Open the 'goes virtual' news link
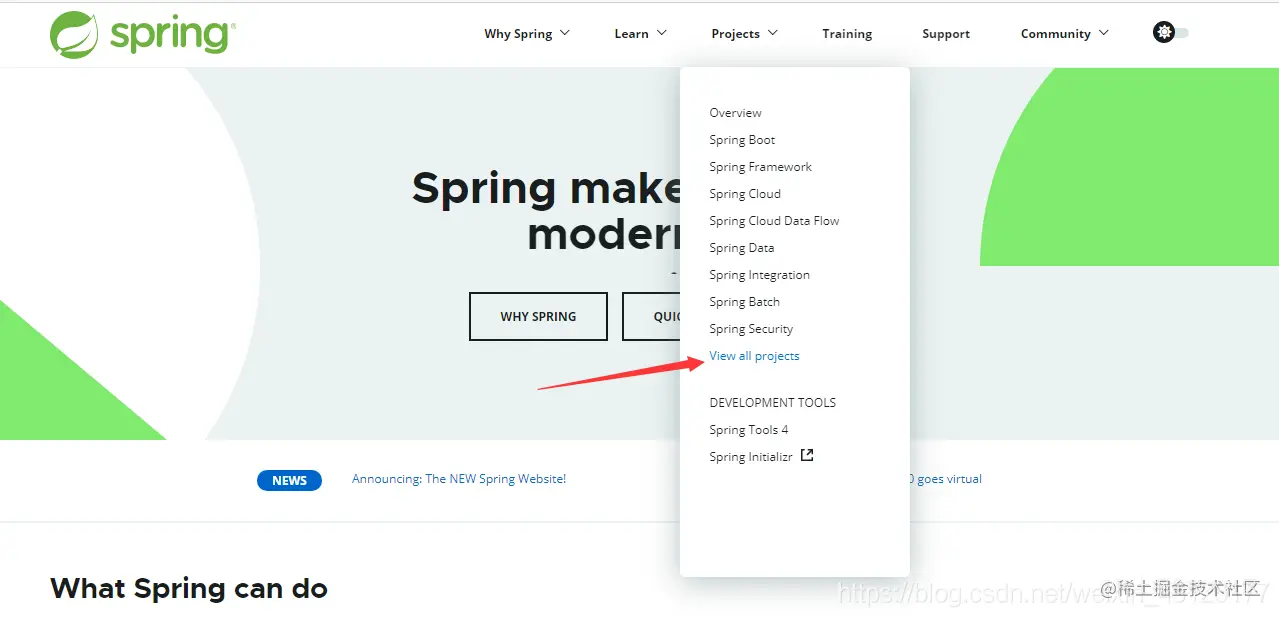1279x617 pixels. click(x=945, y=479)
